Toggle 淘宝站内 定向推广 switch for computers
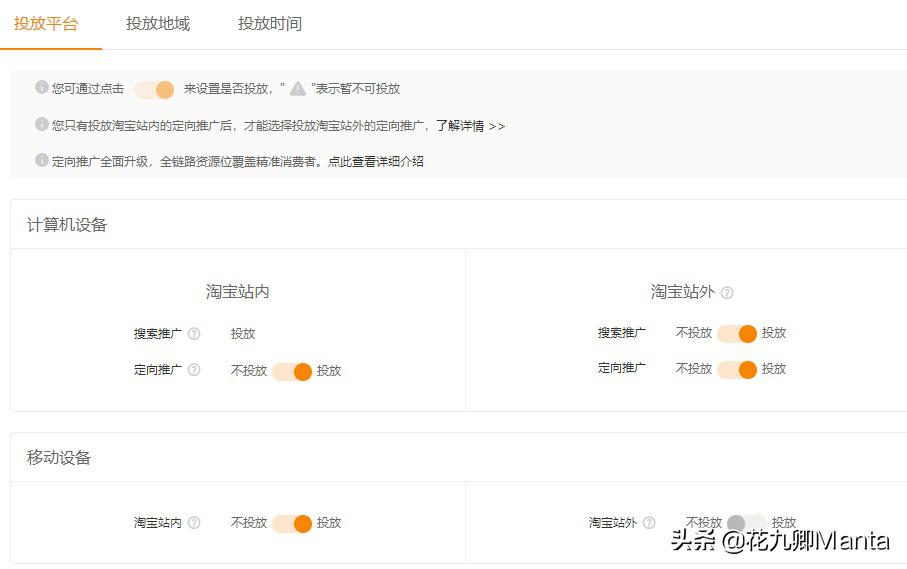The image size is (907, 569). pos(293,372)
